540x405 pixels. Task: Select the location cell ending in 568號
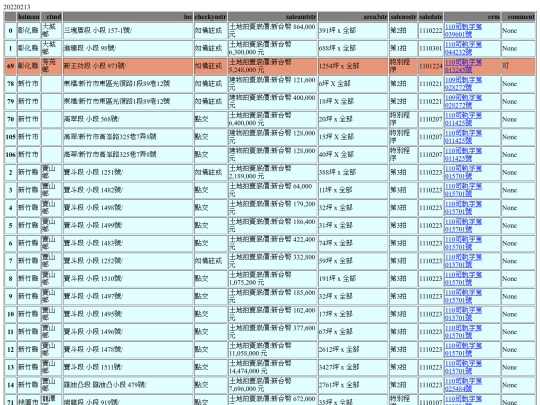(x=128, y=119)
